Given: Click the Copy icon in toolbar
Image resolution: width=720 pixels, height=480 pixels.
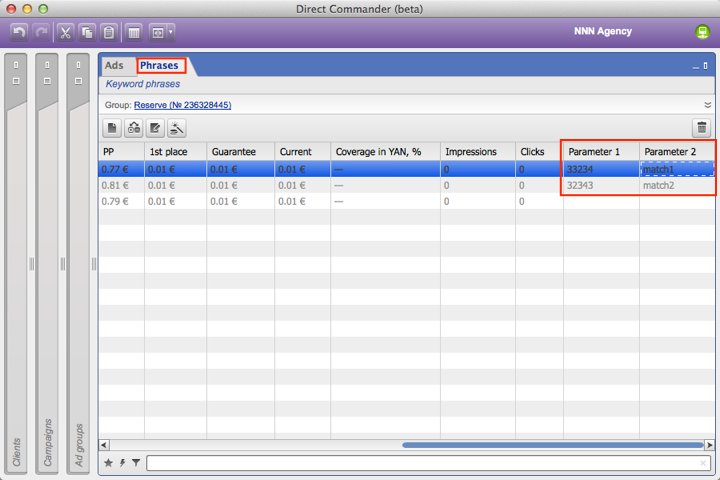Looking at the screenshot, I should pos(87,33).
